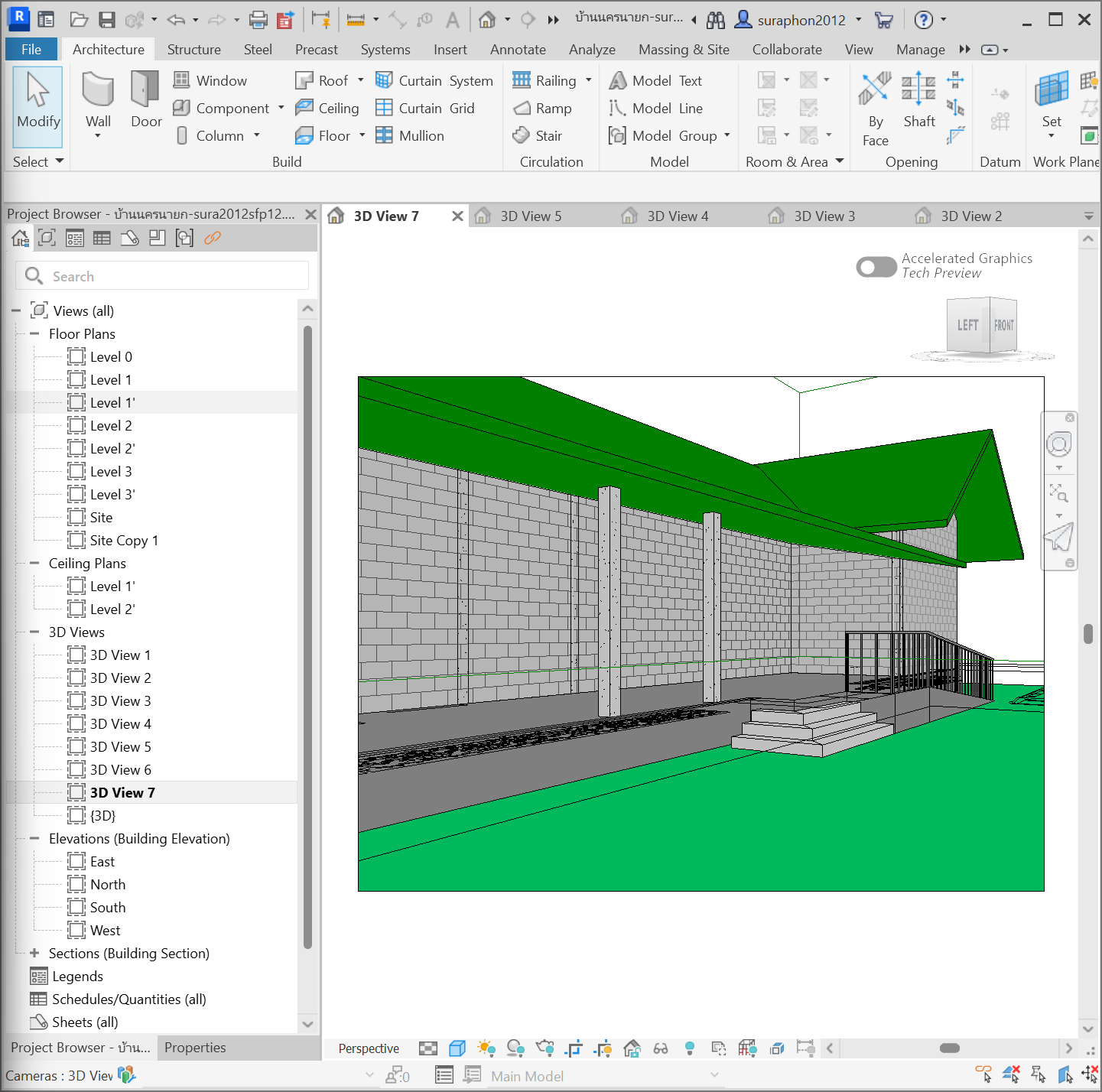Select the Wall tool
Screen dimensions: 1102x1092
(x=98, y=99)
